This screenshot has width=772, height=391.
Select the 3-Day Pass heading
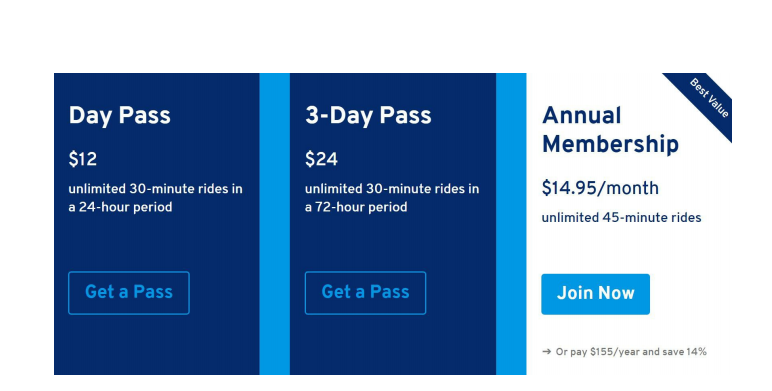(x=368, y=116)
